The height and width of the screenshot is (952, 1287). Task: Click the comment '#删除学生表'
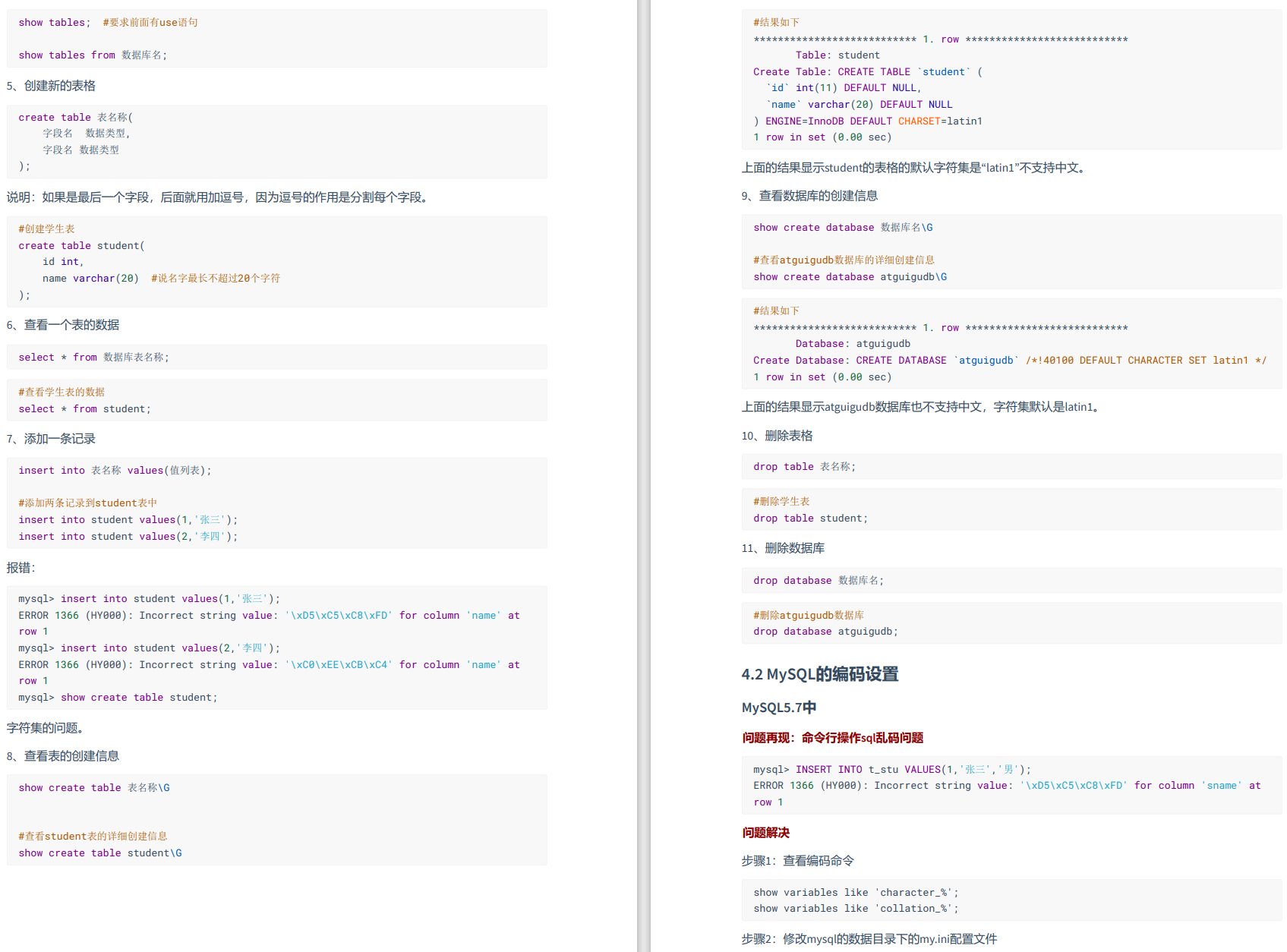[x=781, y=502]
